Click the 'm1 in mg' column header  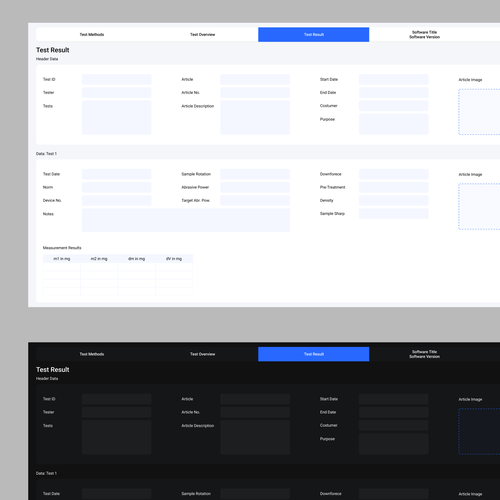click(62, 259)
